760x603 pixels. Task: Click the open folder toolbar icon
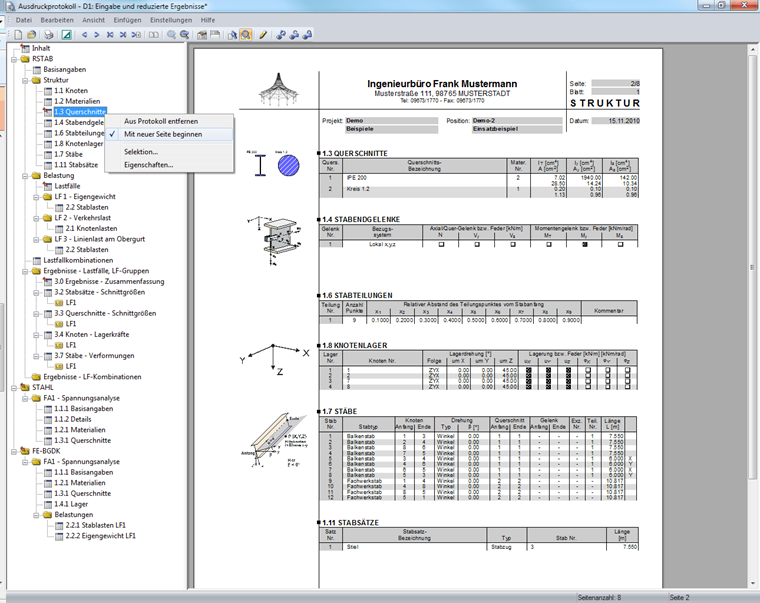[30, 34]
